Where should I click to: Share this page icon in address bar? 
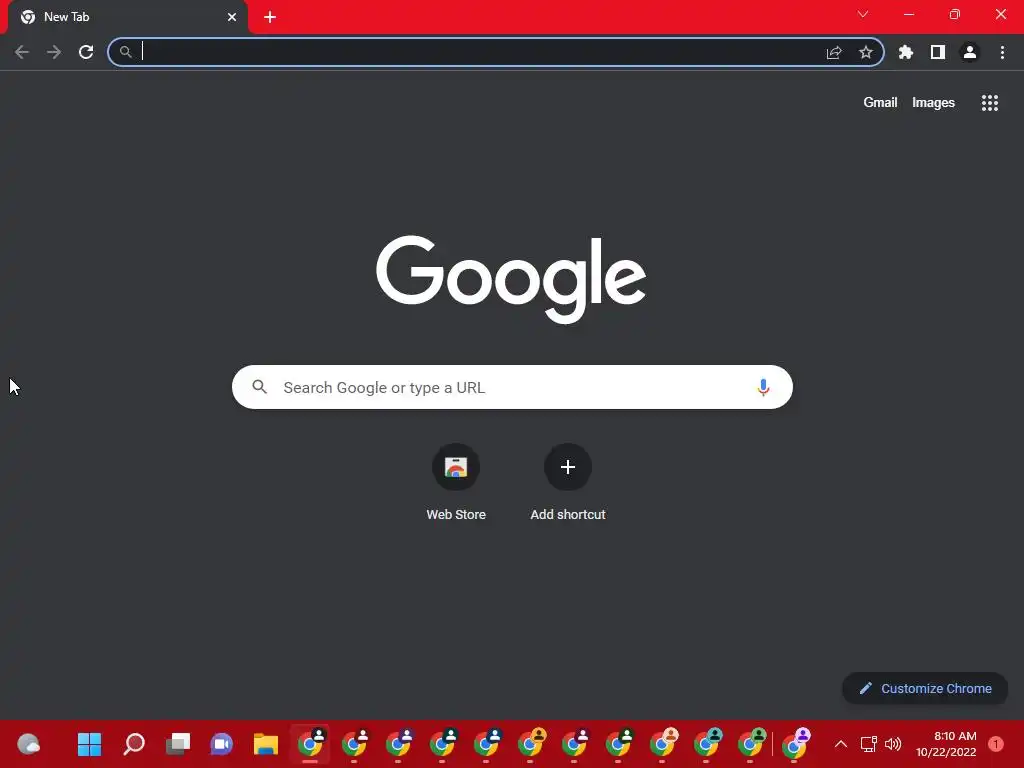tap(834, 52)
